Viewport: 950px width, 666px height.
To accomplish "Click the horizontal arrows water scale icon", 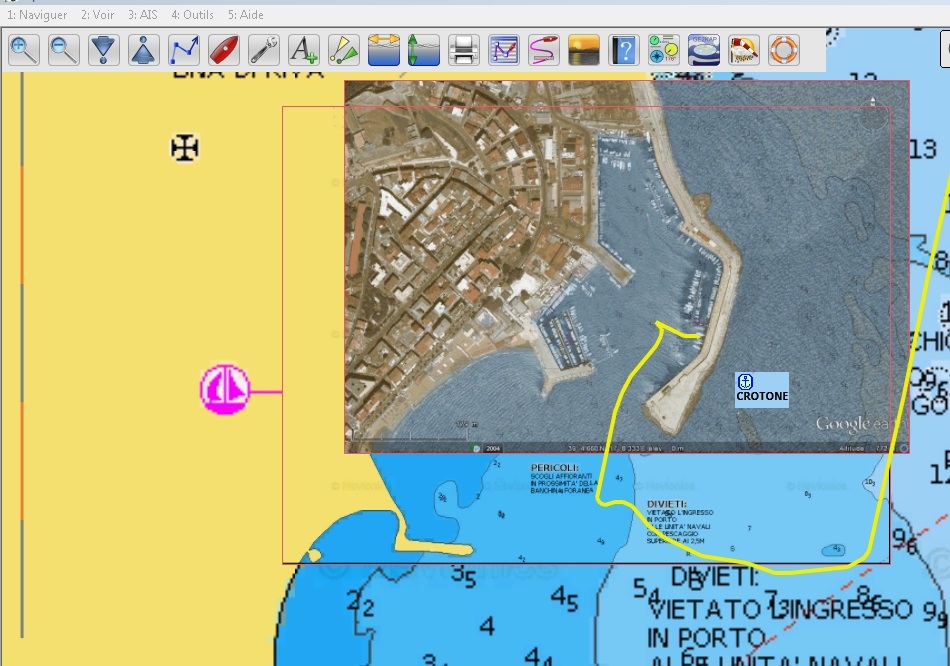I will (x=384, y=49).
